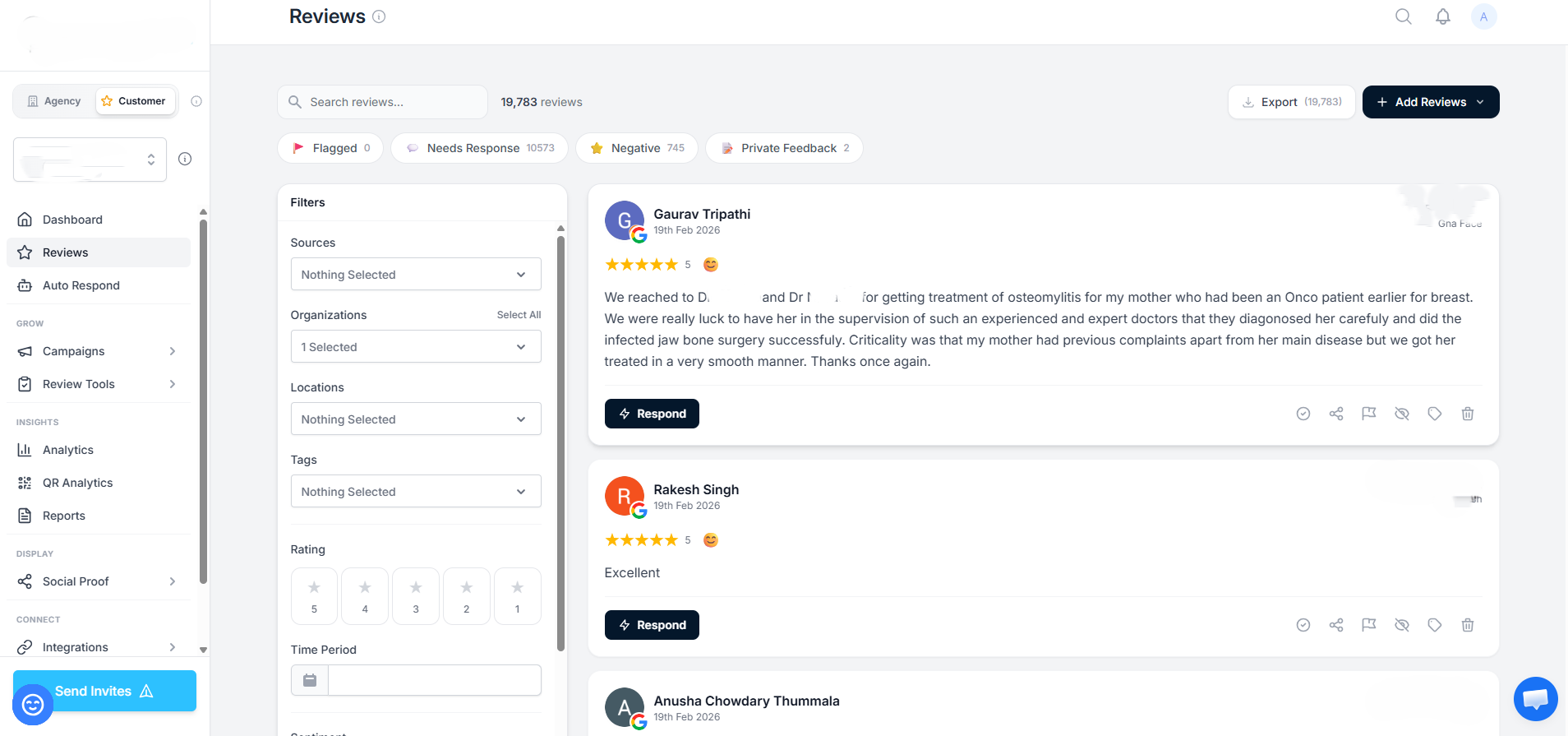Screen dimensions: 1568x736
Task: Mark Gaurav Tripathi review as resolved
Action: [1303, 414]
